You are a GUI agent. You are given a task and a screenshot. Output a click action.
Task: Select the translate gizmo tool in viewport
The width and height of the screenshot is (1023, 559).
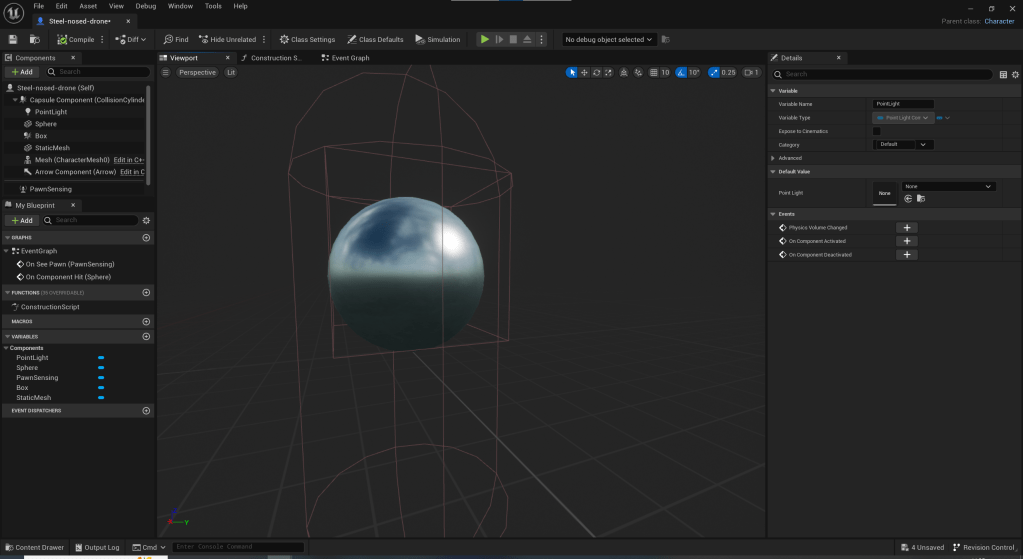tap(584, 73)
